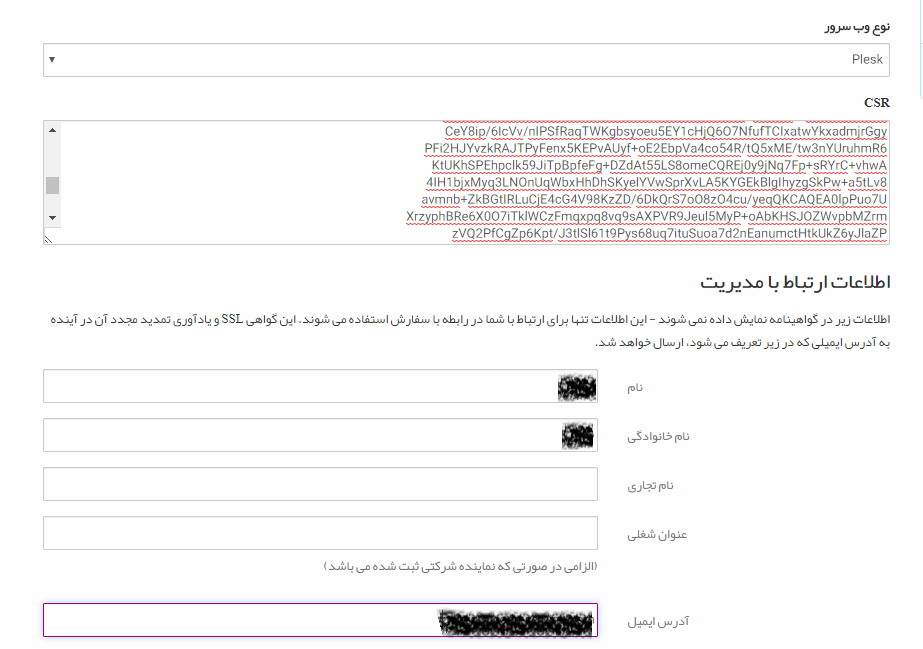923x649 pixels.
Task: Click the empty عنوان شغلی input field
Action: [320, 533]
